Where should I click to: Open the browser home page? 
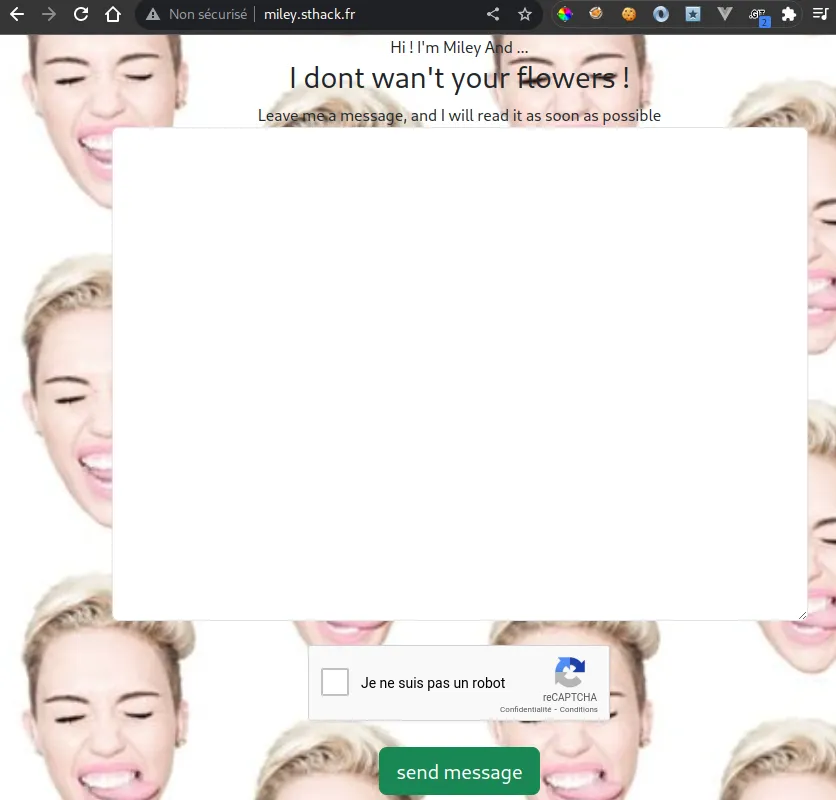click(x=112, y=14)
